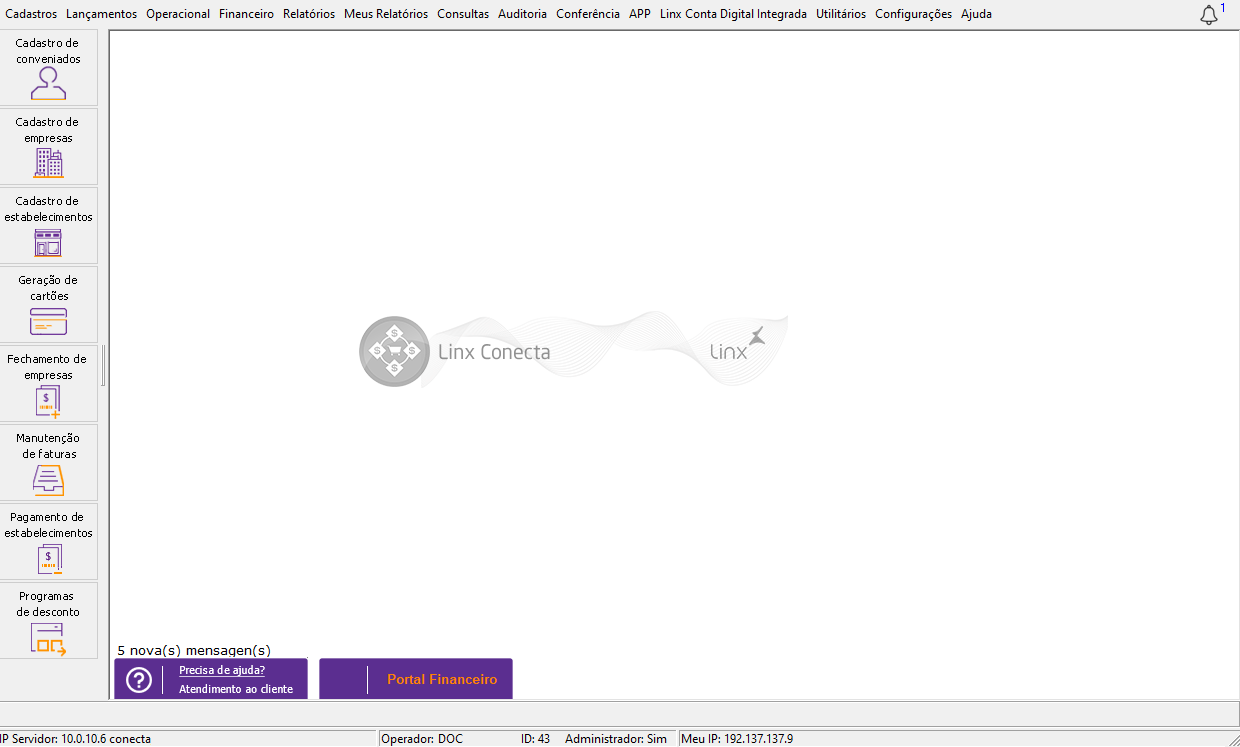Expand the Utilitários menu
This screenshot has height=747, width=1240.
(841, 14)
